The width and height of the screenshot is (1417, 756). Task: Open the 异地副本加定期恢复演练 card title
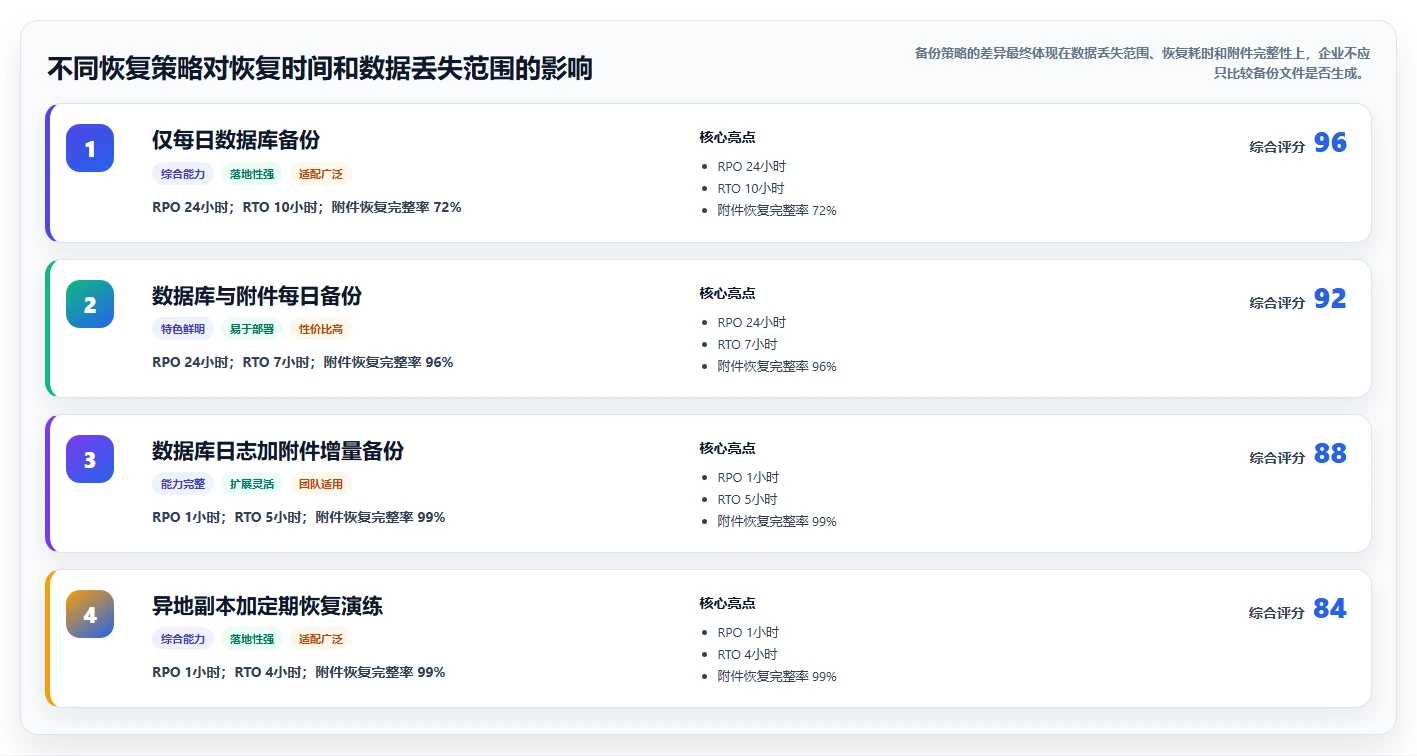pos(267,606)
